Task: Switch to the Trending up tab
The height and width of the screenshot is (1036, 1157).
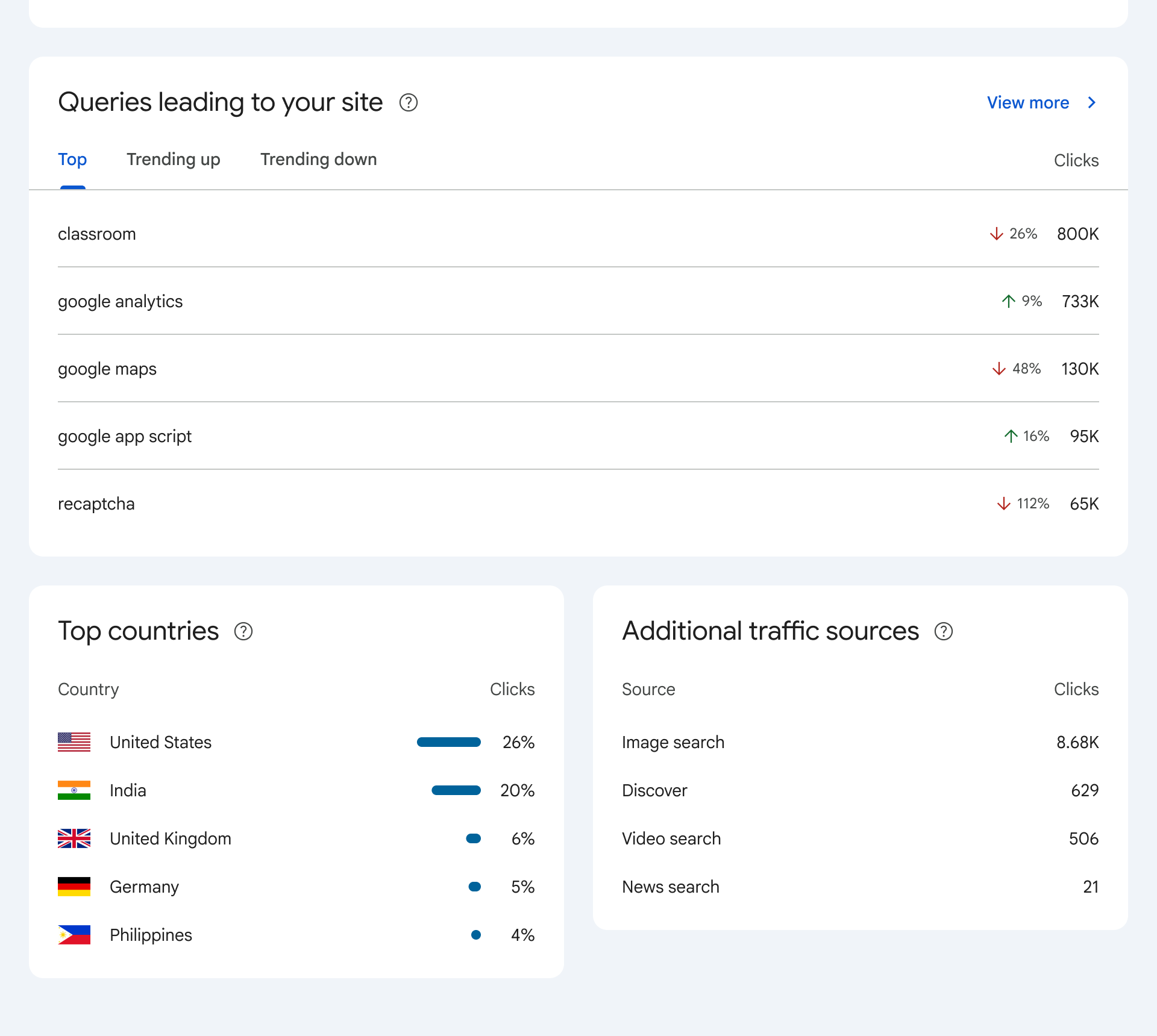Action: tap(173, 160)
